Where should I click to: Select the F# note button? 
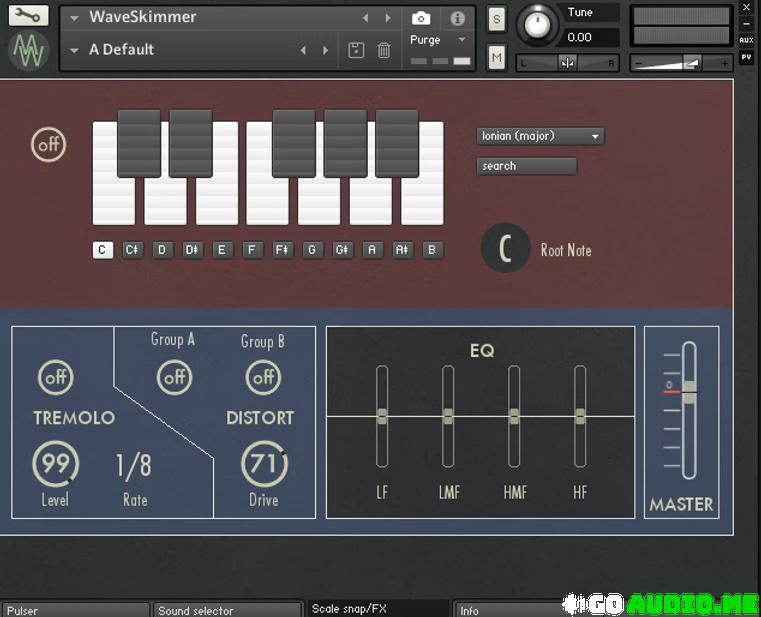pyautogui.click(x=282, y=250)
